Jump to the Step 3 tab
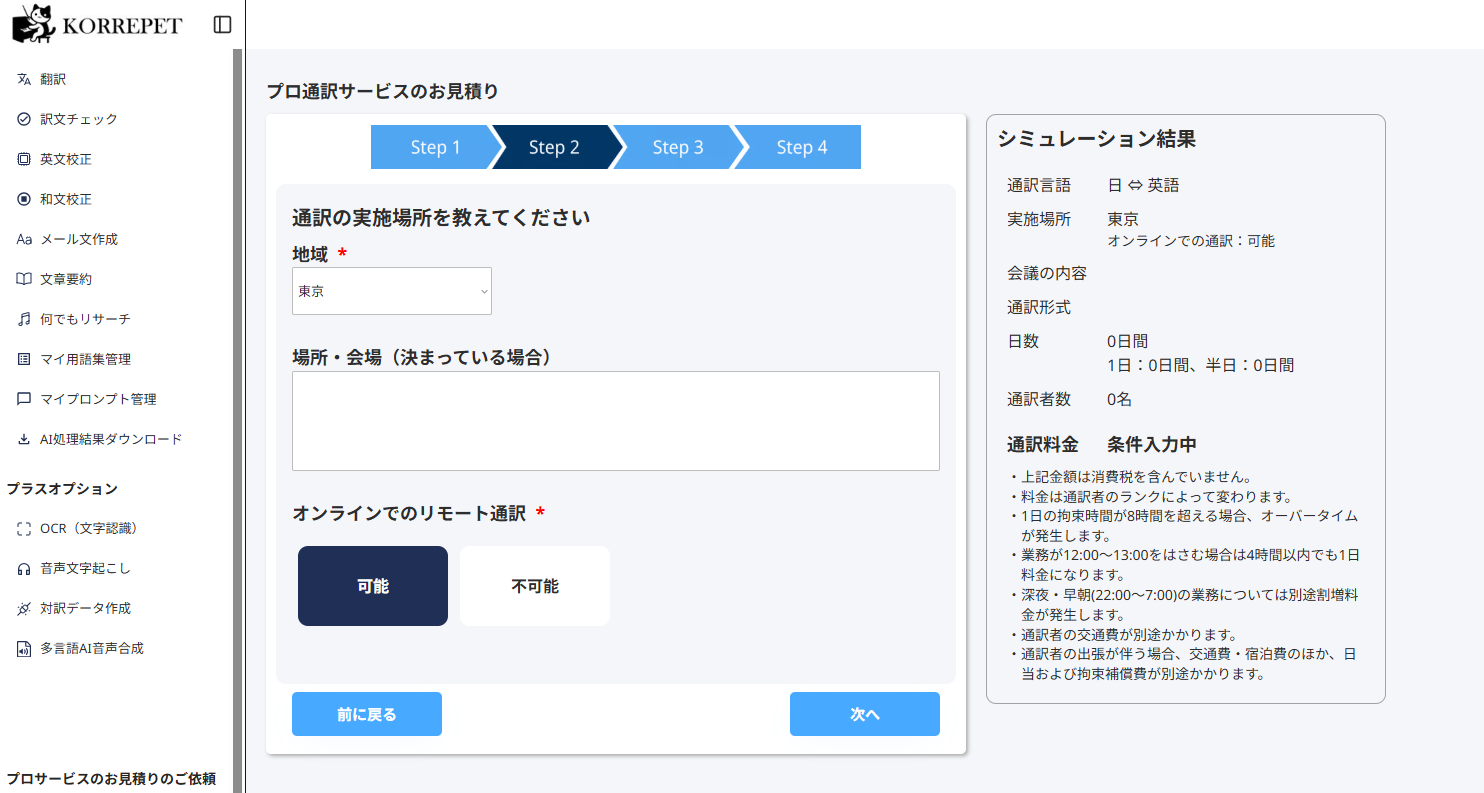 (x=678, y=147)
